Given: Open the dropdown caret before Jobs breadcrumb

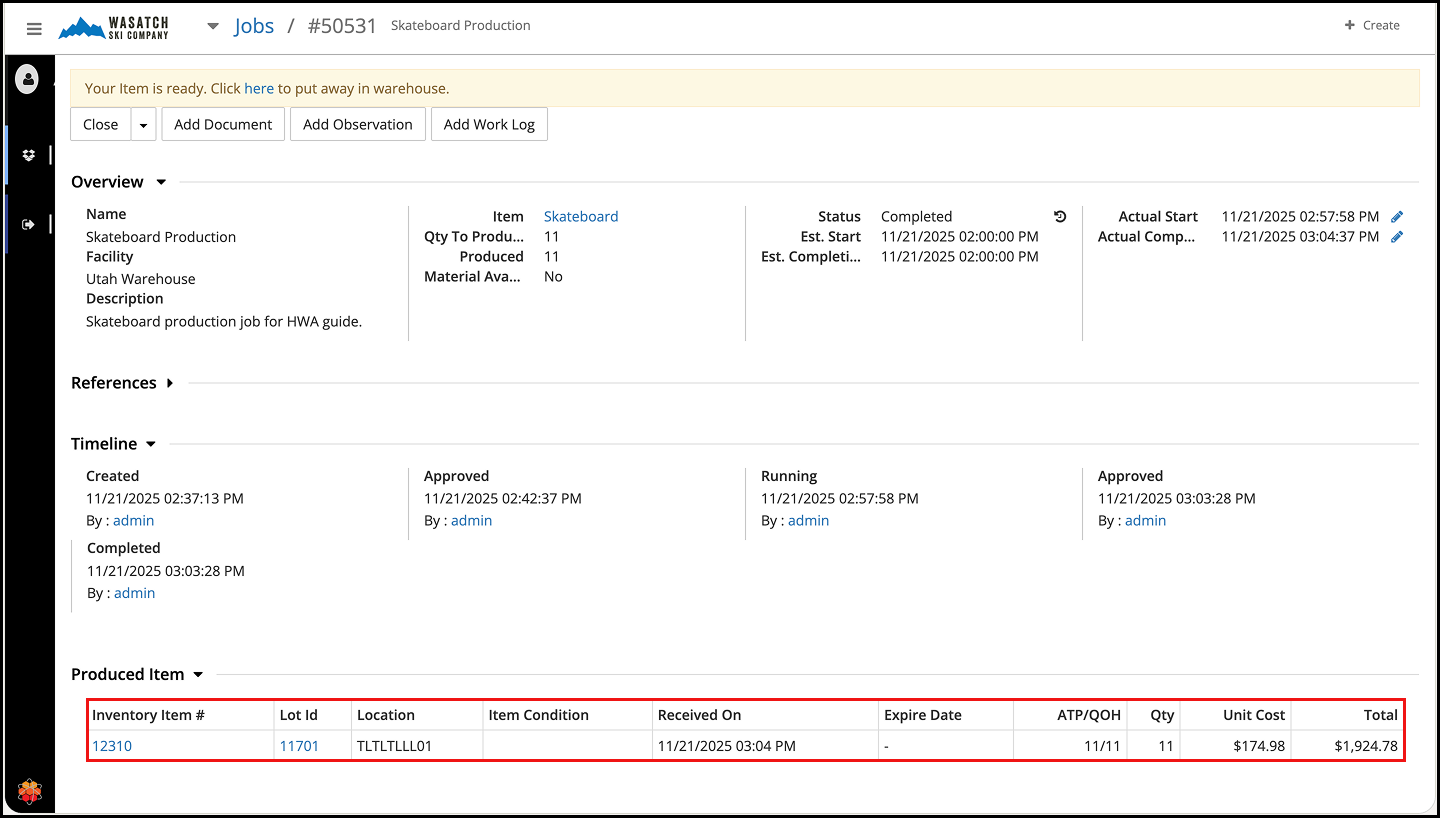Looking at the screenshot, I should 213,26.
